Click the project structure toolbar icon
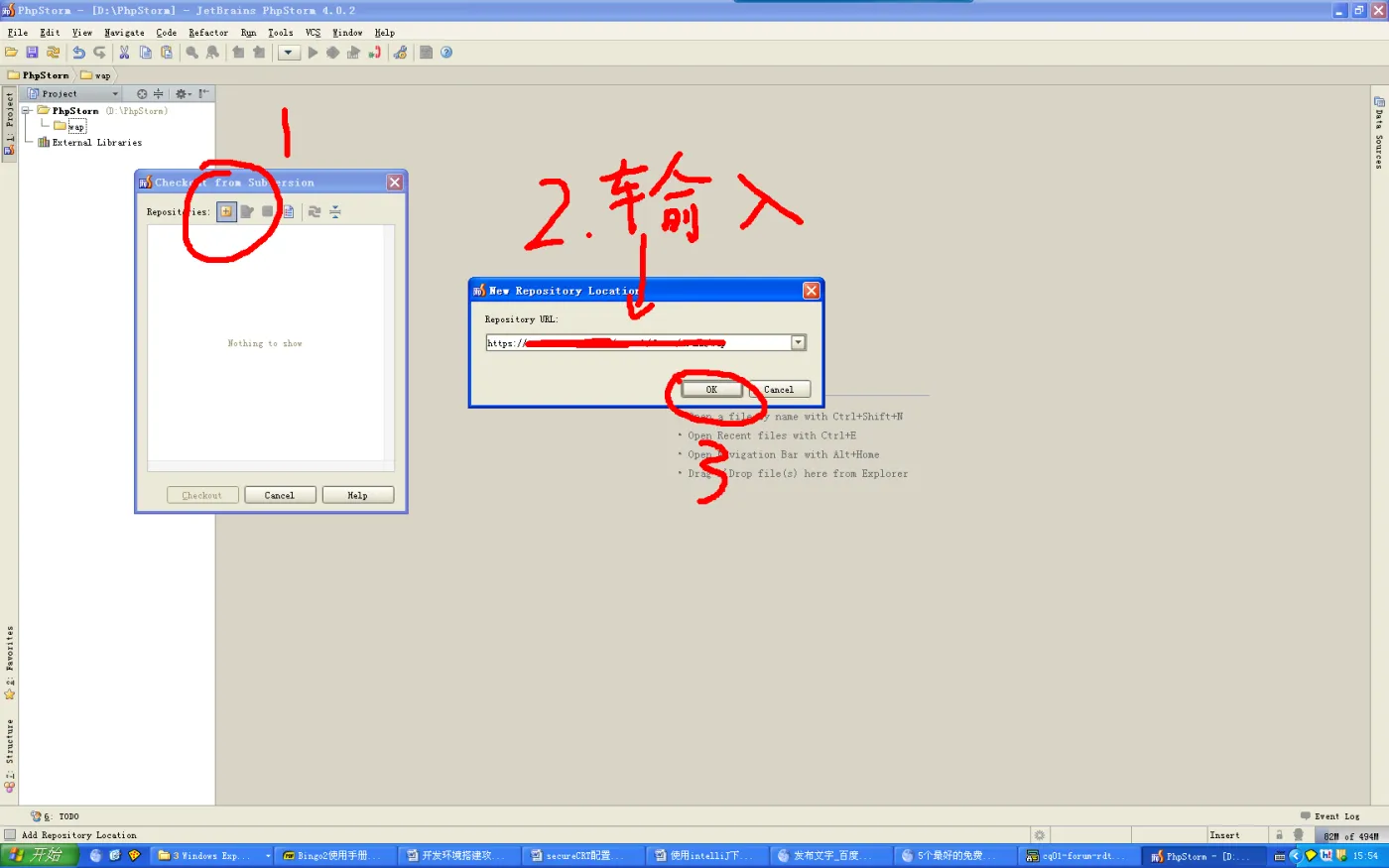 [426, 53]
